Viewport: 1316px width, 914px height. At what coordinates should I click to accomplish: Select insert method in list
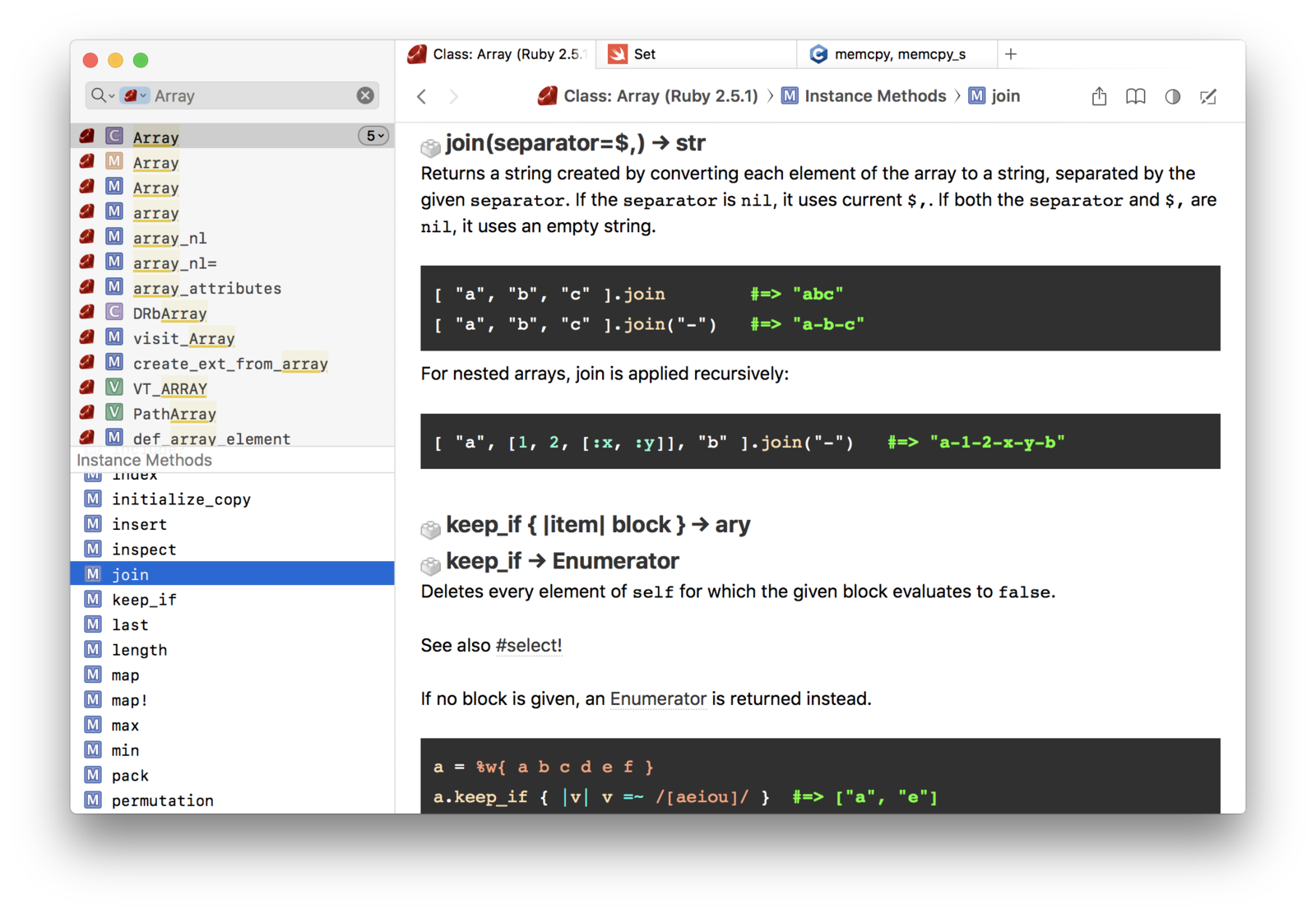click(x=232, y=525)
